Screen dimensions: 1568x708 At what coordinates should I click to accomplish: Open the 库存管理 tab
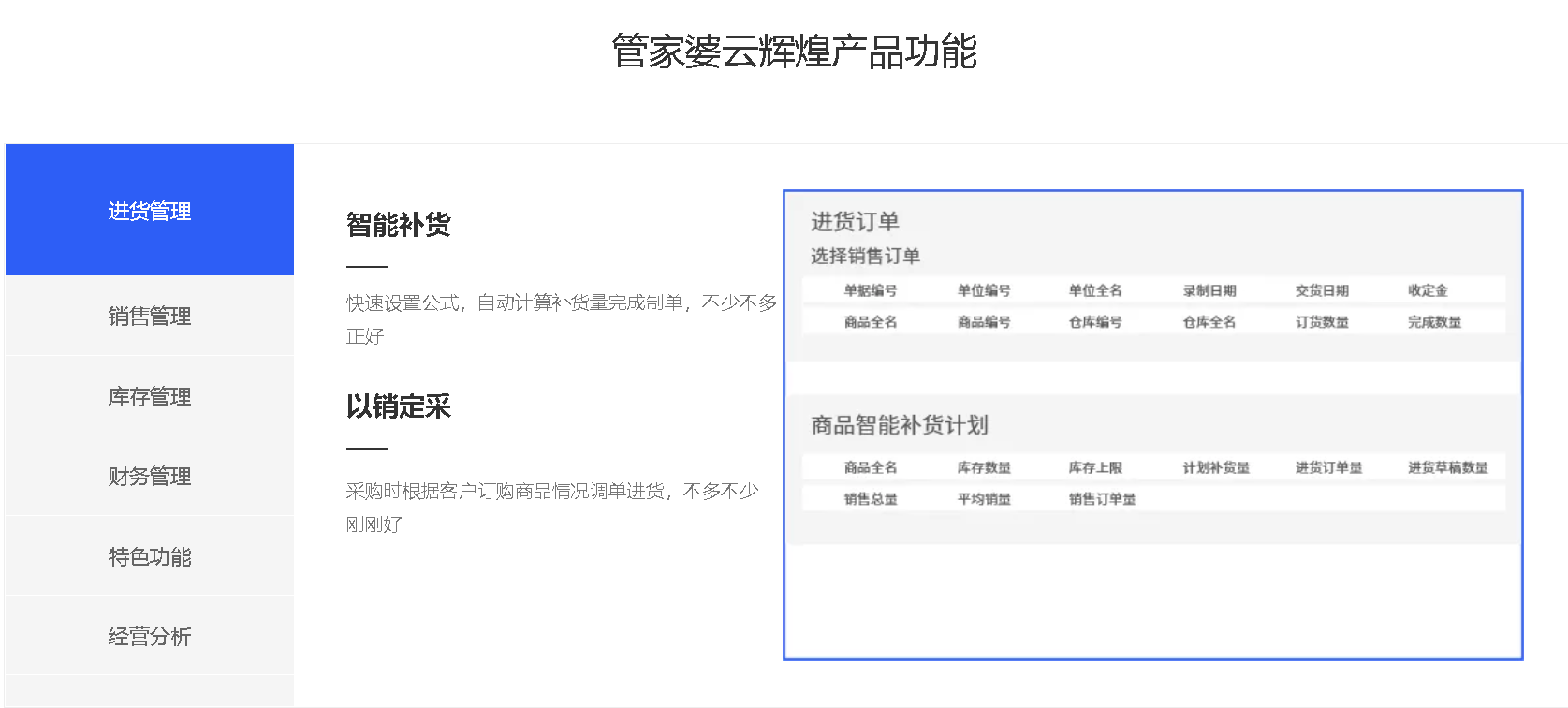[150, 396]
